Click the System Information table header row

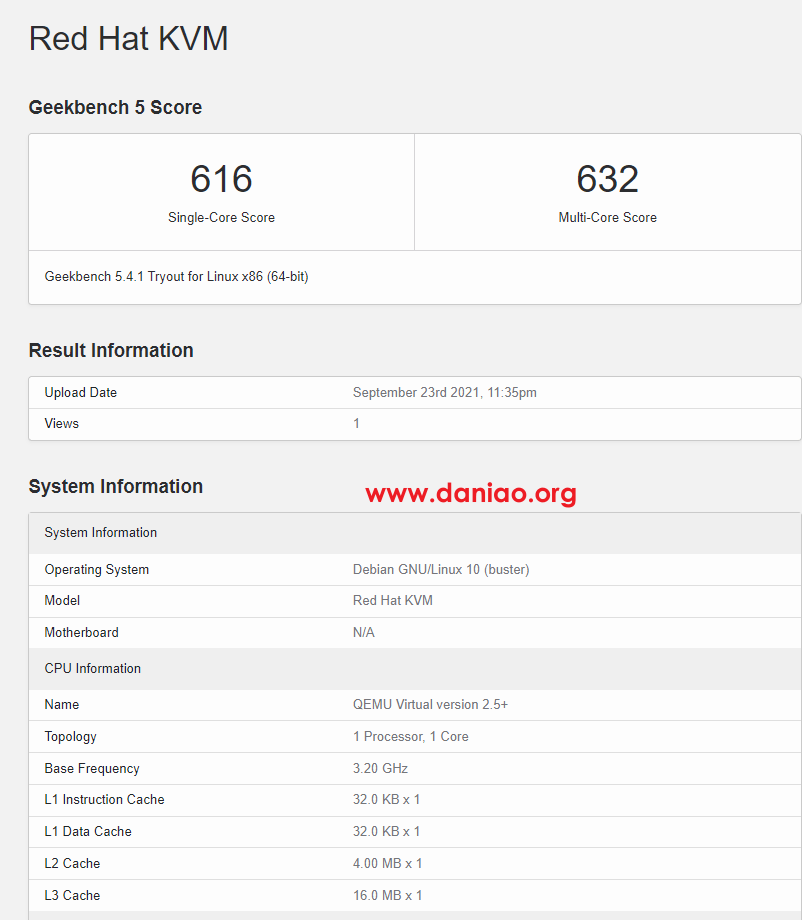pyautogui.click(x=415, y=533)
